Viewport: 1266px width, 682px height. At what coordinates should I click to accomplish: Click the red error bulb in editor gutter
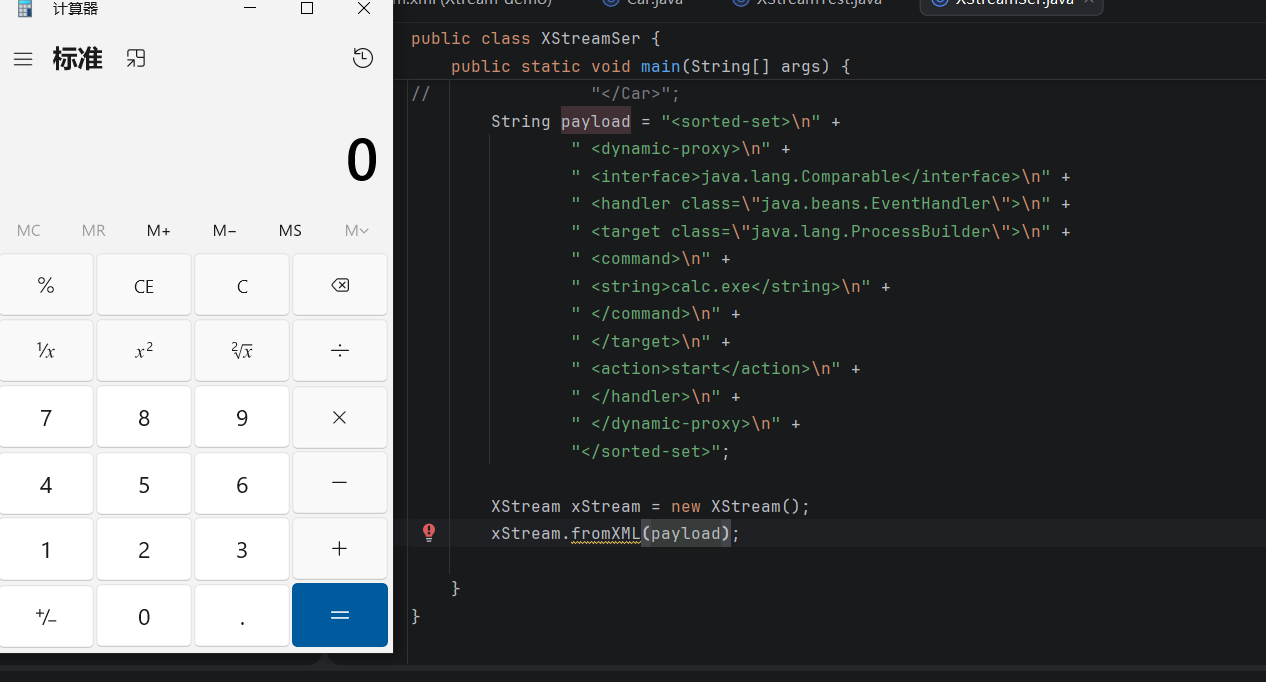[429, 532]
